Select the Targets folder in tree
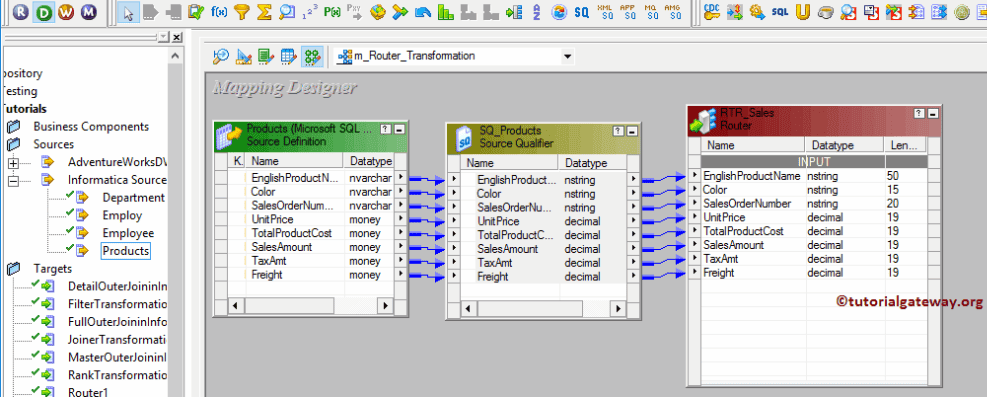Viewport: 987px width, 397px height. (x=53, y=269)
